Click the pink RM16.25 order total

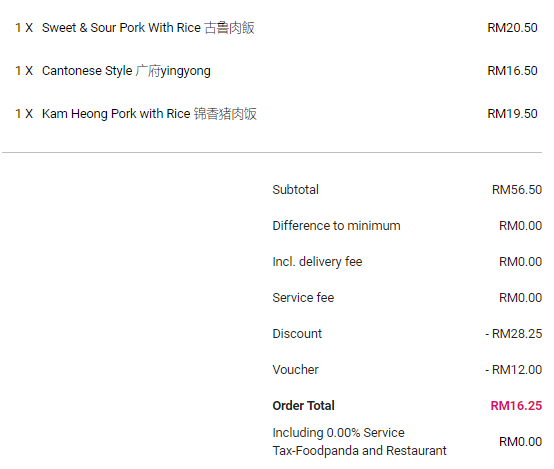point(516,406)
